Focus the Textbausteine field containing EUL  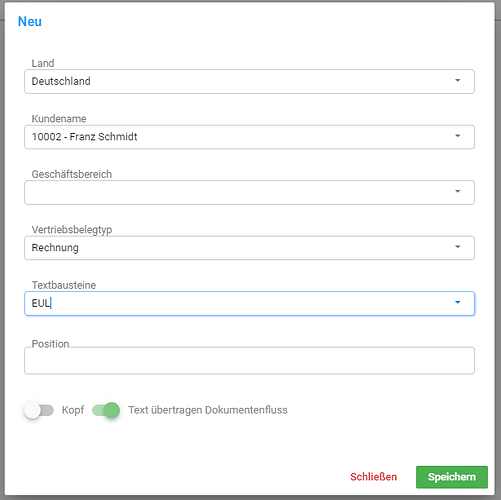point(249,303)
